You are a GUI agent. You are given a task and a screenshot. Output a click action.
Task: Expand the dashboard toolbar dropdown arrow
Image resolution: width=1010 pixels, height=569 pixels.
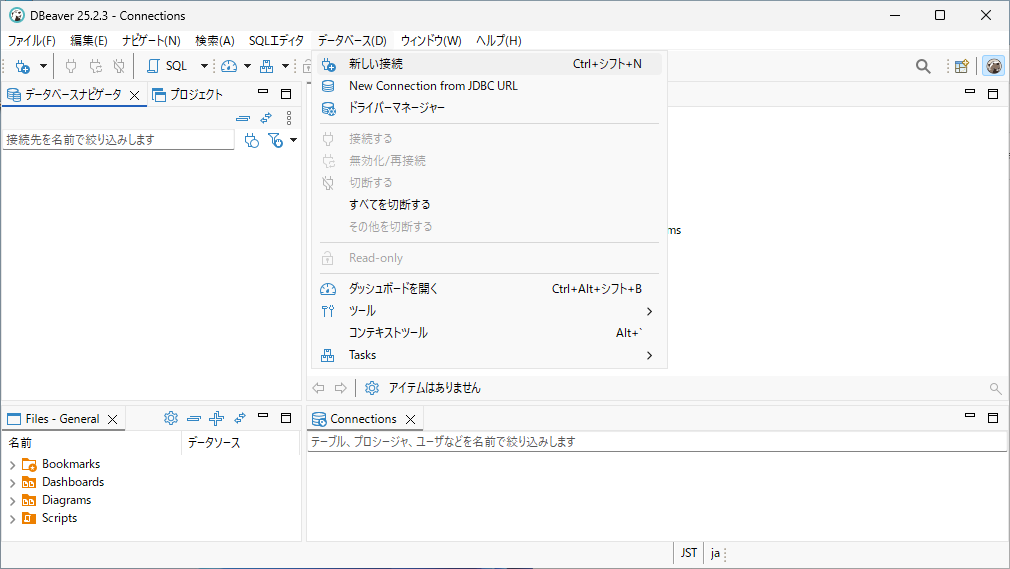click(247, 66)
